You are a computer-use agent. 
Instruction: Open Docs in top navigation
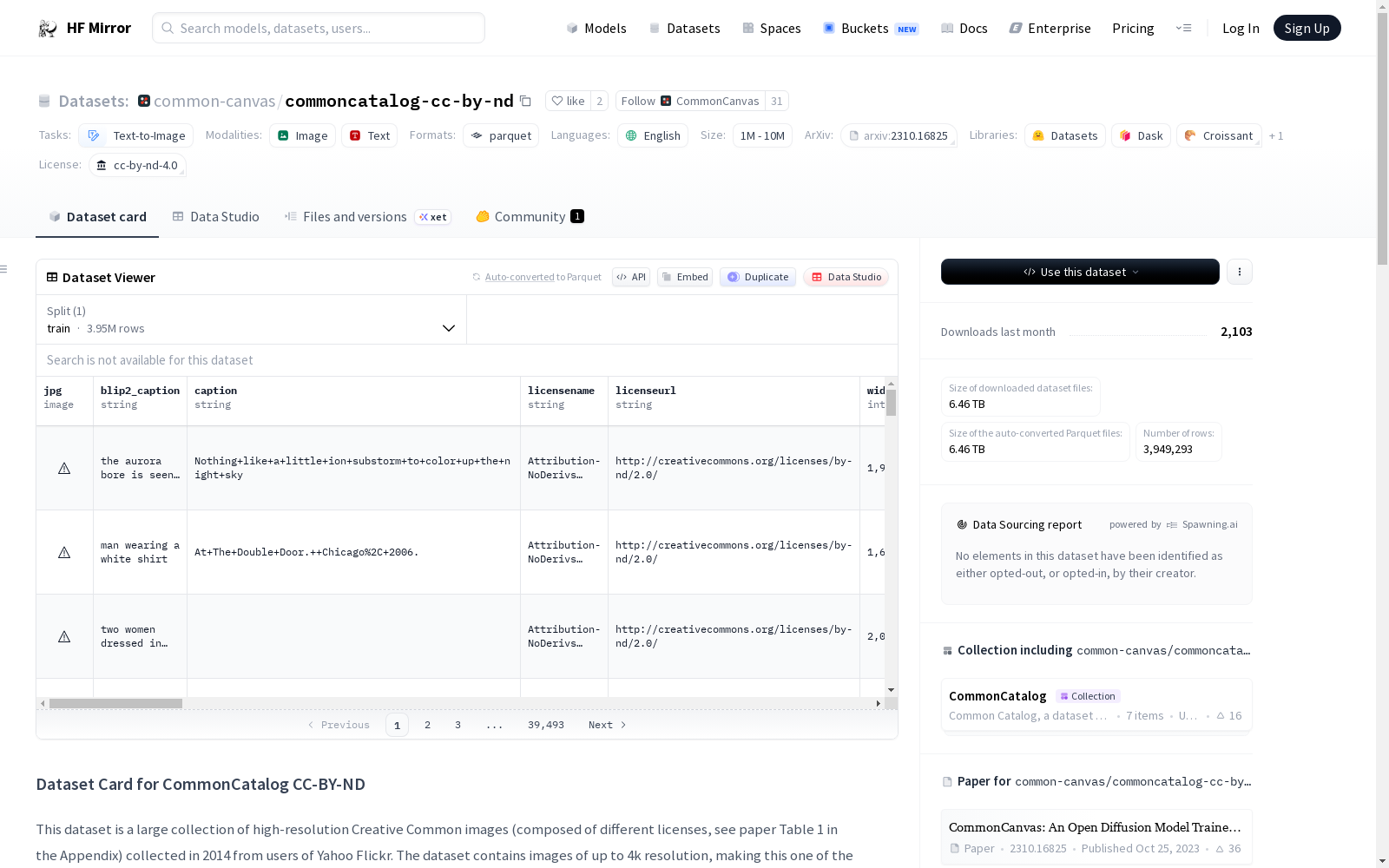click(x=964, y=28)
